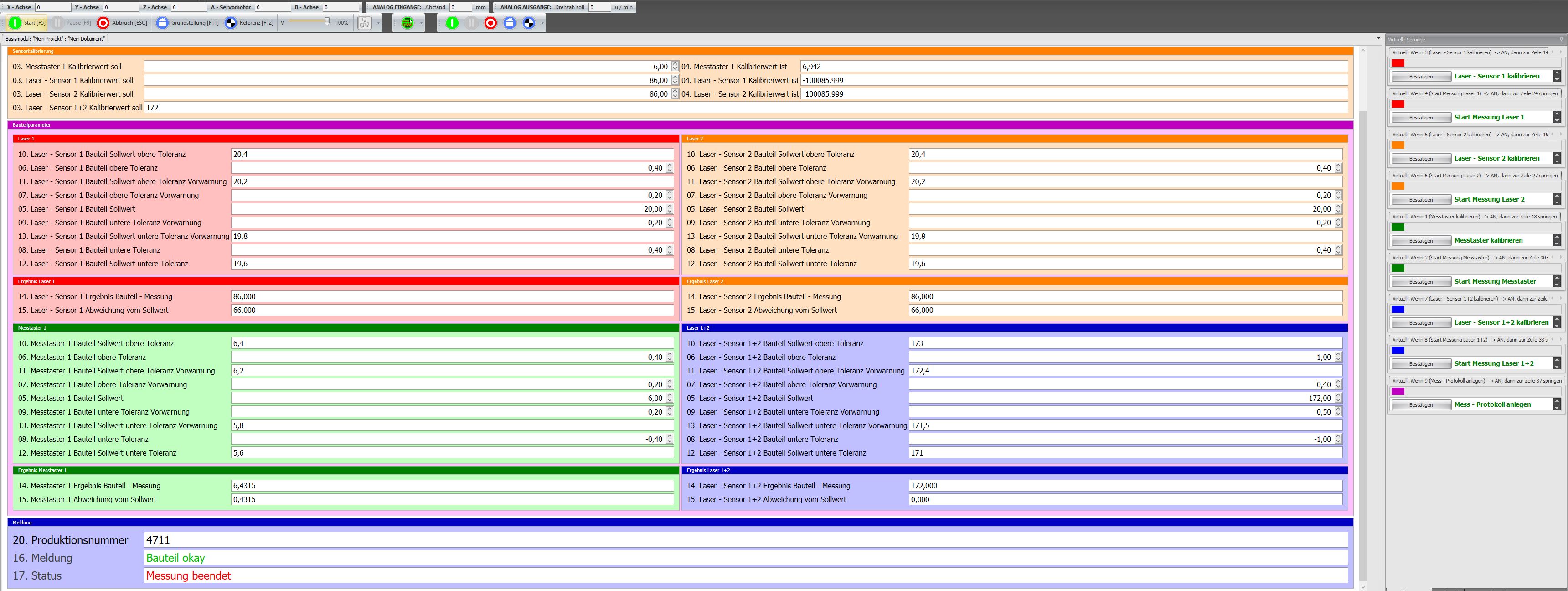Click Bestätigen for Laser - Sensor 2 kalibrieren

point(1421,158)
